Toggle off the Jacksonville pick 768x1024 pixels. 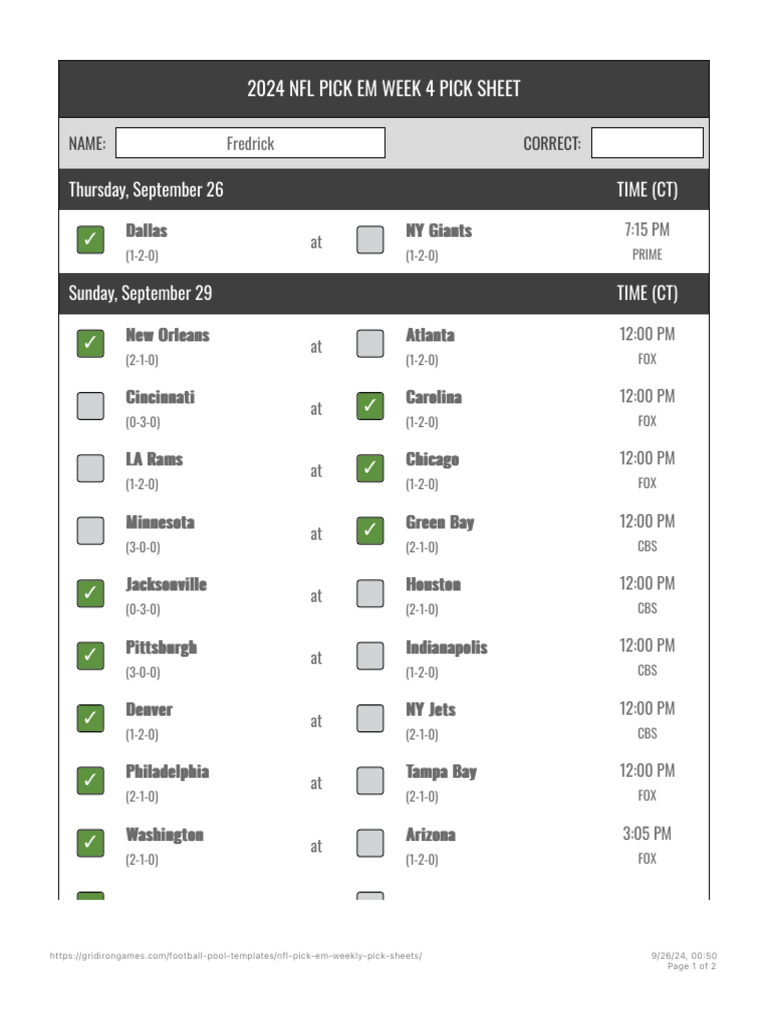click(91, 593)
